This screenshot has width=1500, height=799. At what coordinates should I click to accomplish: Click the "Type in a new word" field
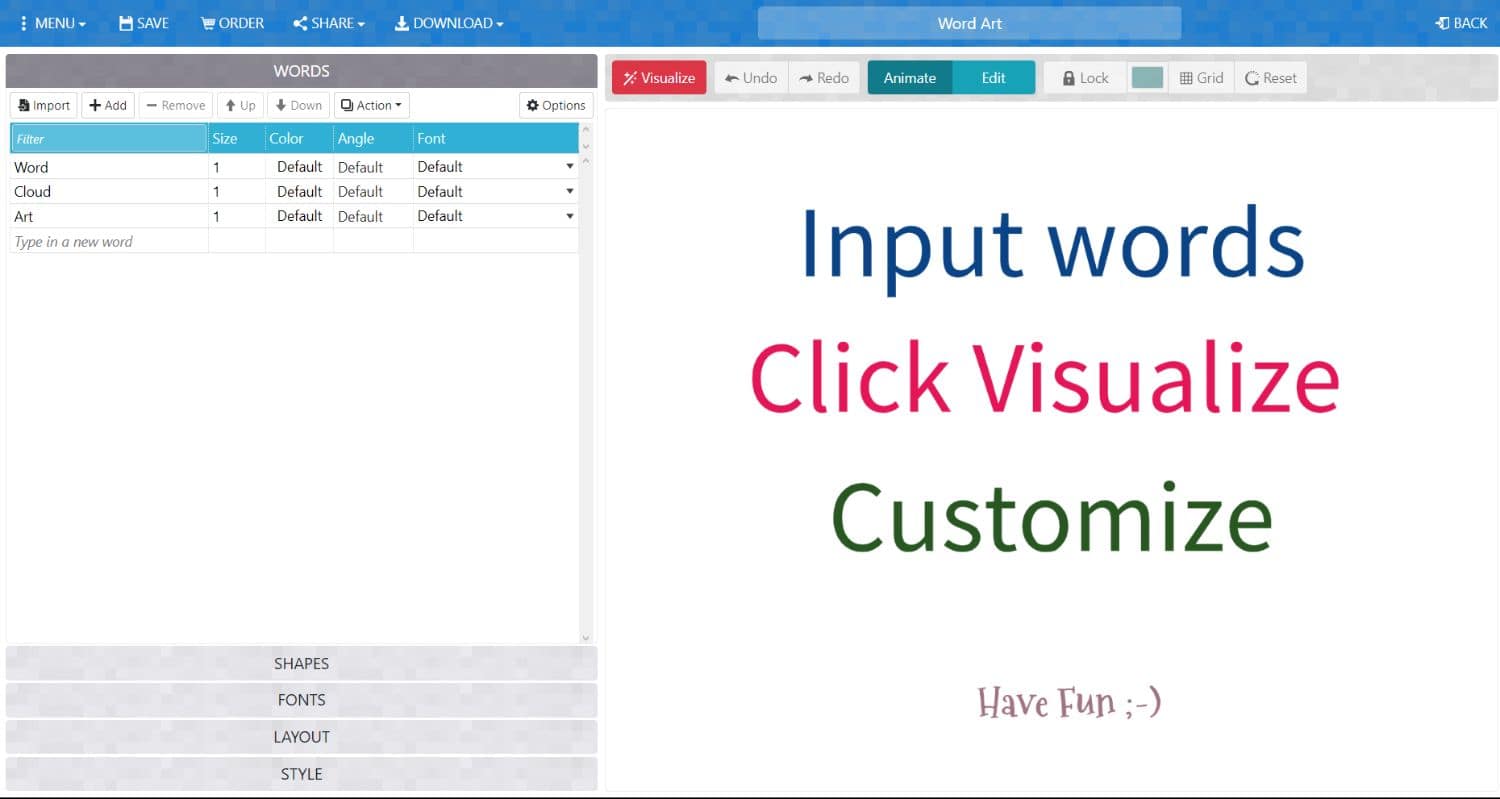pyautogui.click(x=108, y=241)
